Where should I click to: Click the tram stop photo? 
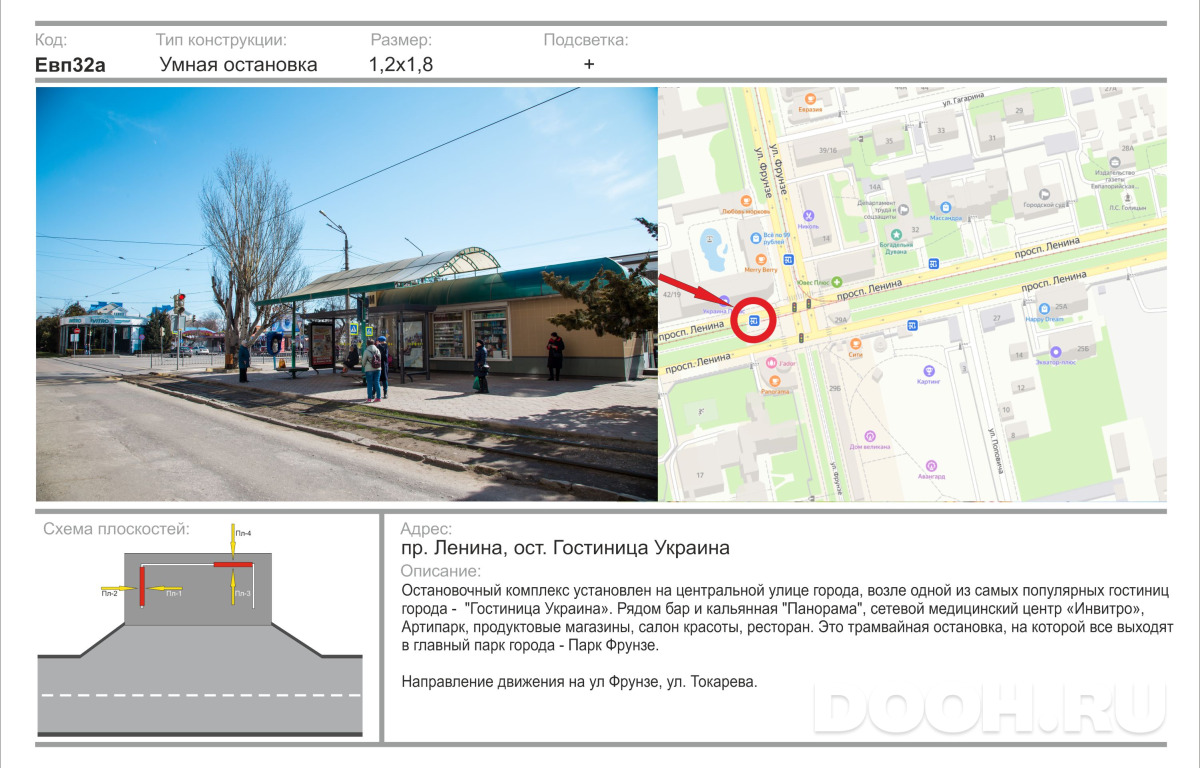pyautogui.click(x=347, y=294)
